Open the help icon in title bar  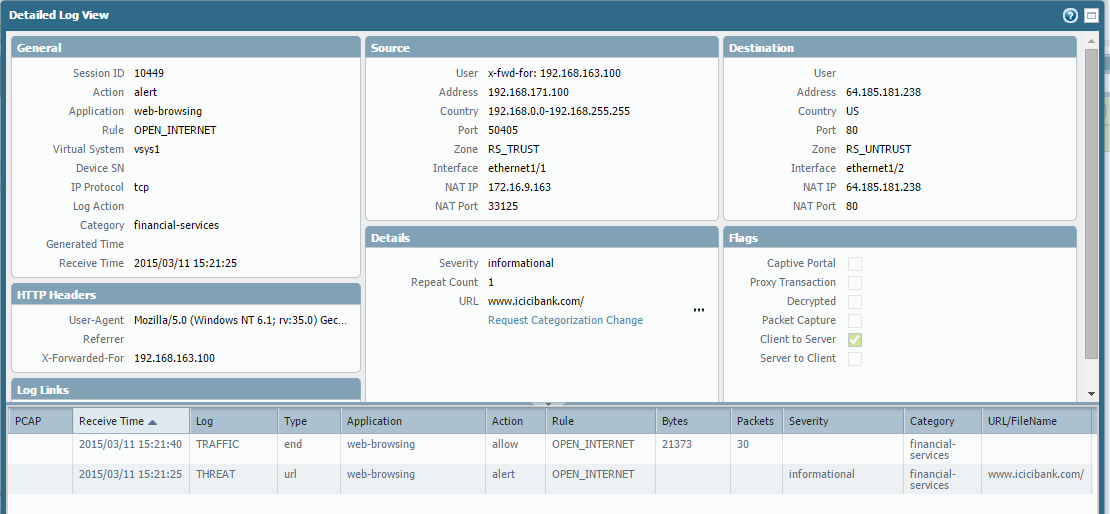(1070, 16)
